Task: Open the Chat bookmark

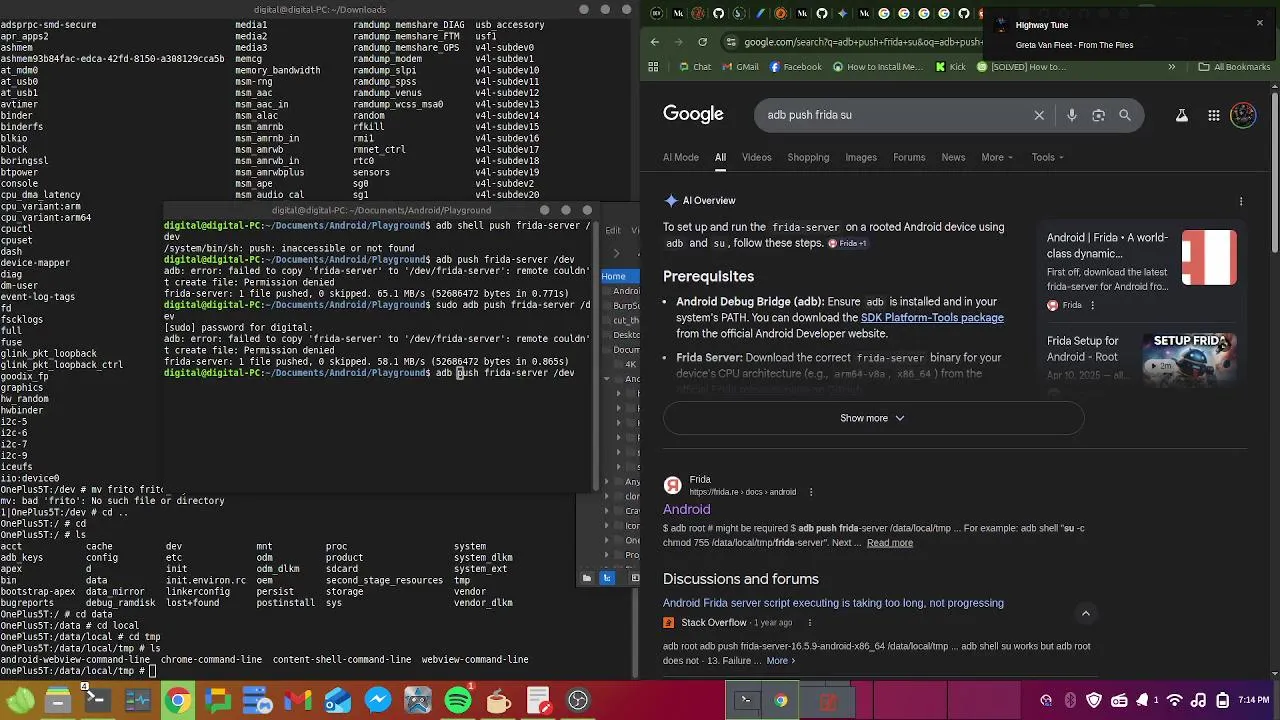Action: pos(695,67)
